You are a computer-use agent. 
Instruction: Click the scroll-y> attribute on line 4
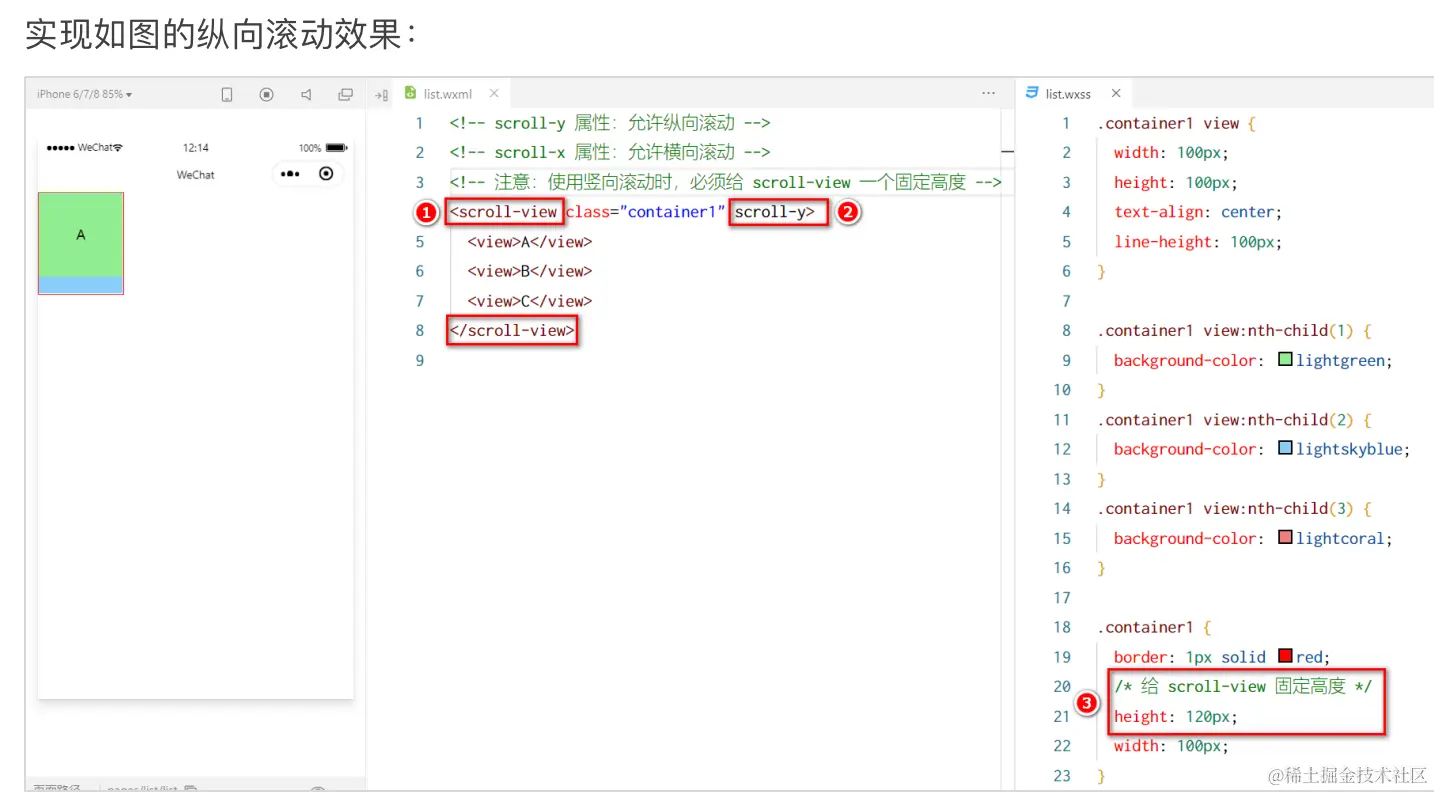point(775,212)
